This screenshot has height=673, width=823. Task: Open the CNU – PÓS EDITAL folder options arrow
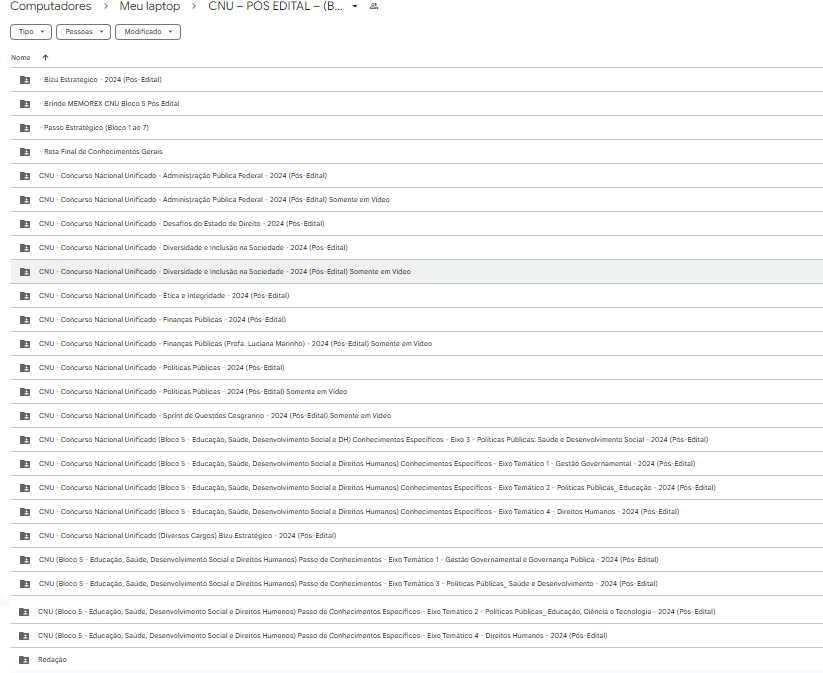coord(355,6)
